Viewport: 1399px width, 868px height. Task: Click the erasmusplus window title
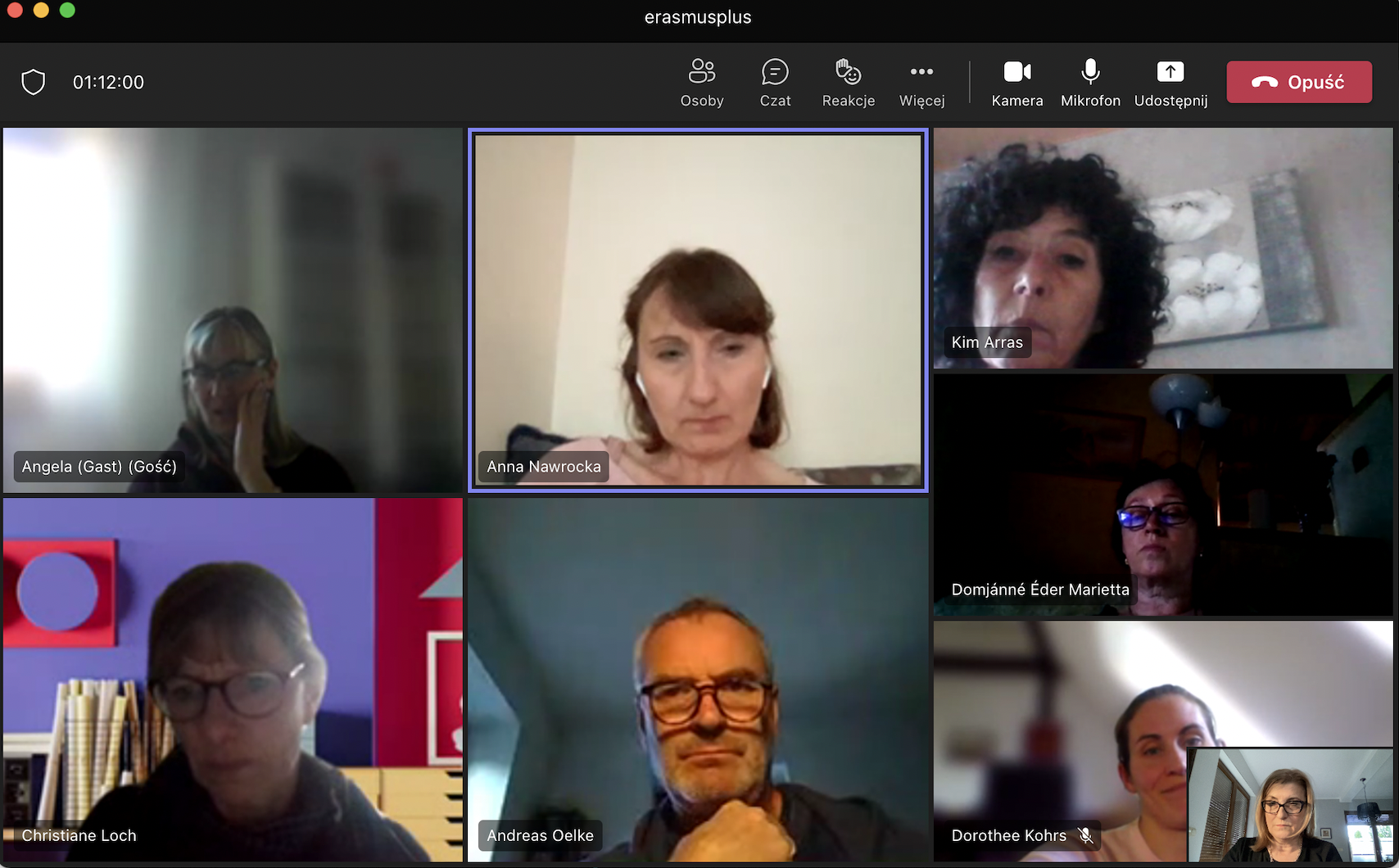click(698, 17)
